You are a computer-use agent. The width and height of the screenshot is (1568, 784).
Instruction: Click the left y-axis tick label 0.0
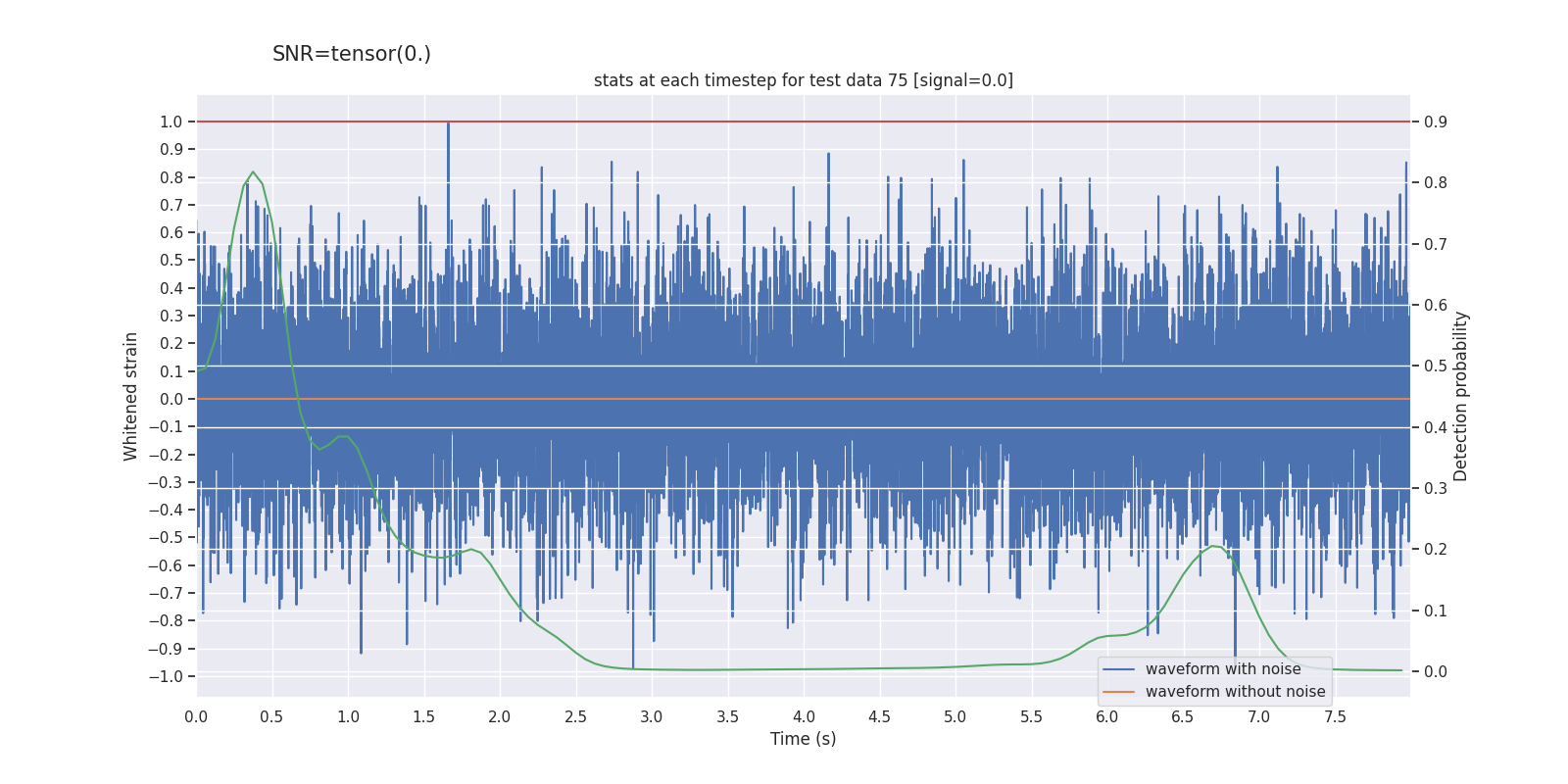click(171, 399)
